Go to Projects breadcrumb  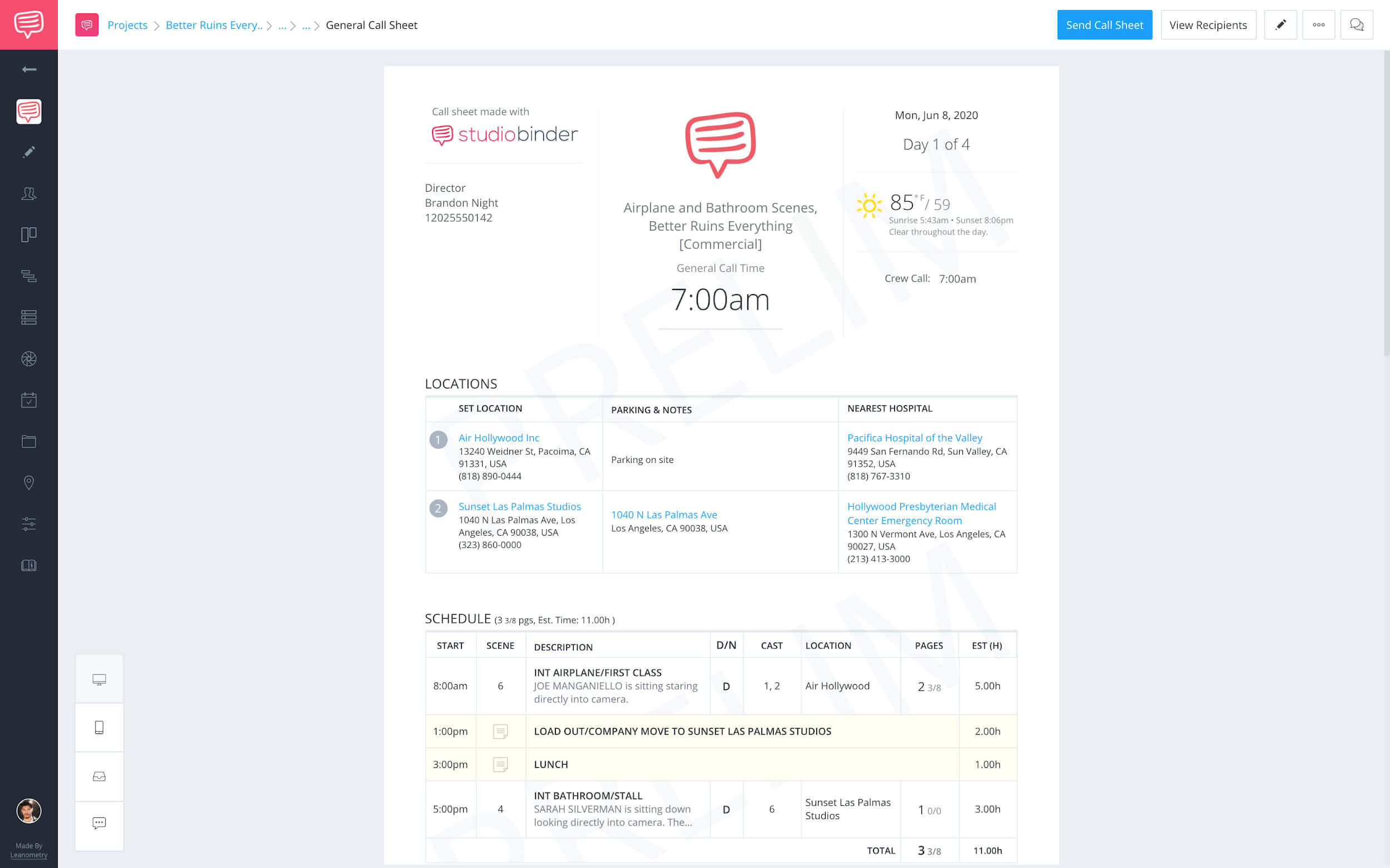click(127, 25)
